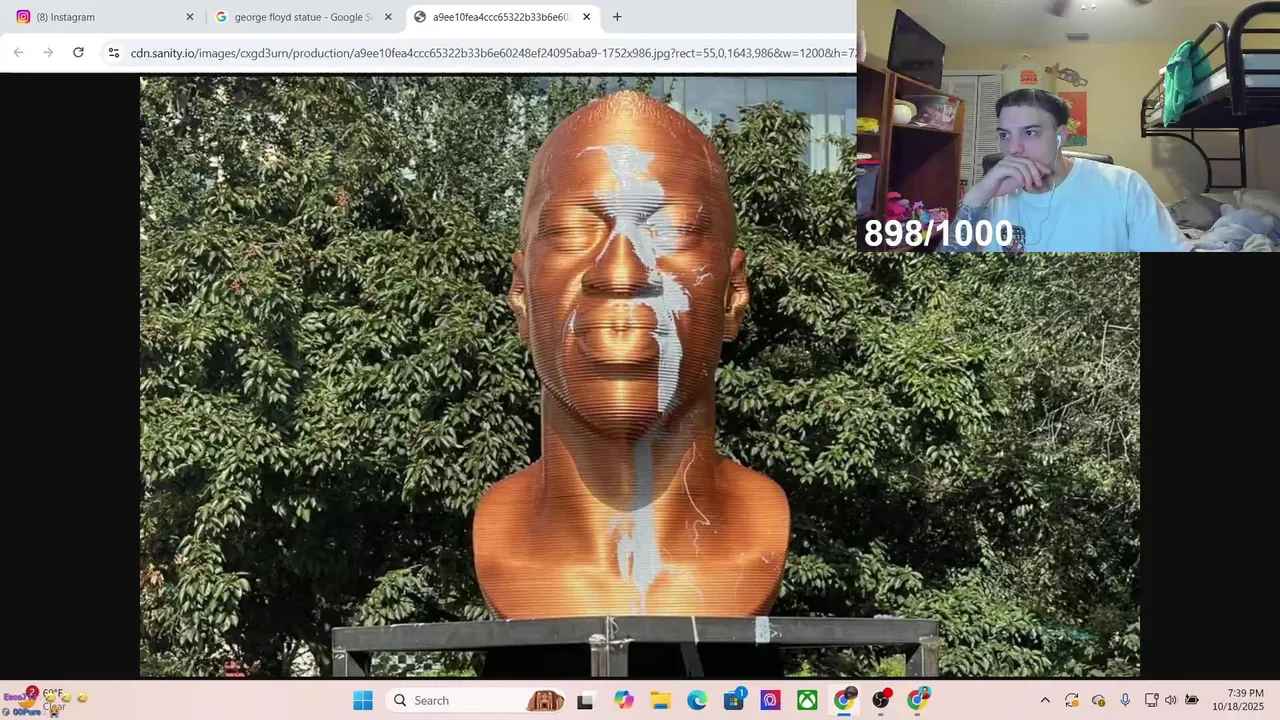Open the Chrome profile window on taskbar
This screenshot has height=720, width=1280.
coord(918,700)
